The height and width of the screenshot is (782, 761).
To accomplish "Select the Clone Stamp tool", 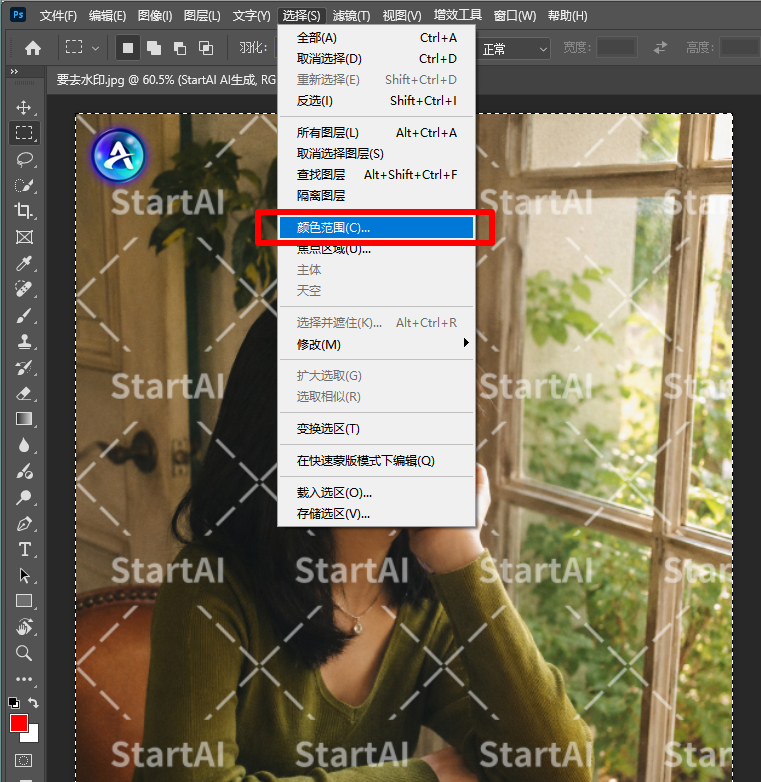I will (24, 341).
